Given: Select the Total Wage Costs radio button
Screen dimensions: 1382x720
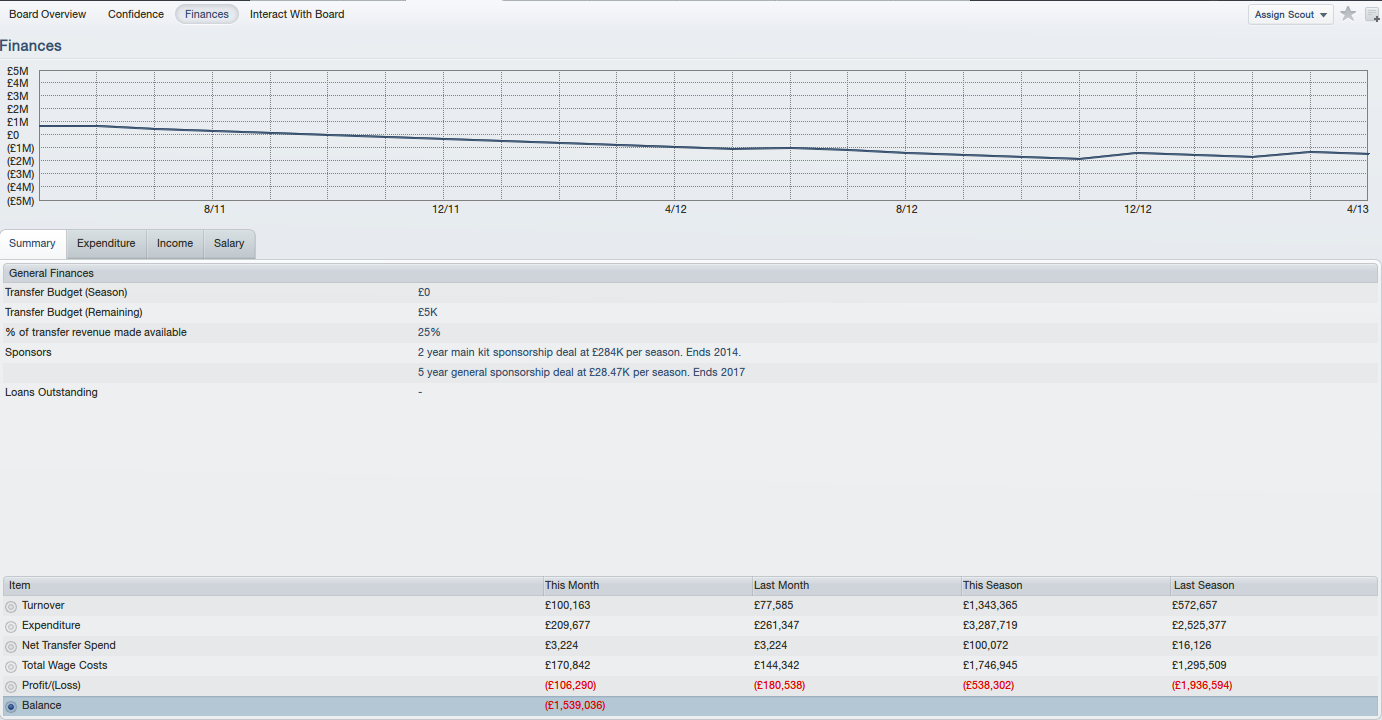Looking at the screenshot, I should [x=11, y=666].
